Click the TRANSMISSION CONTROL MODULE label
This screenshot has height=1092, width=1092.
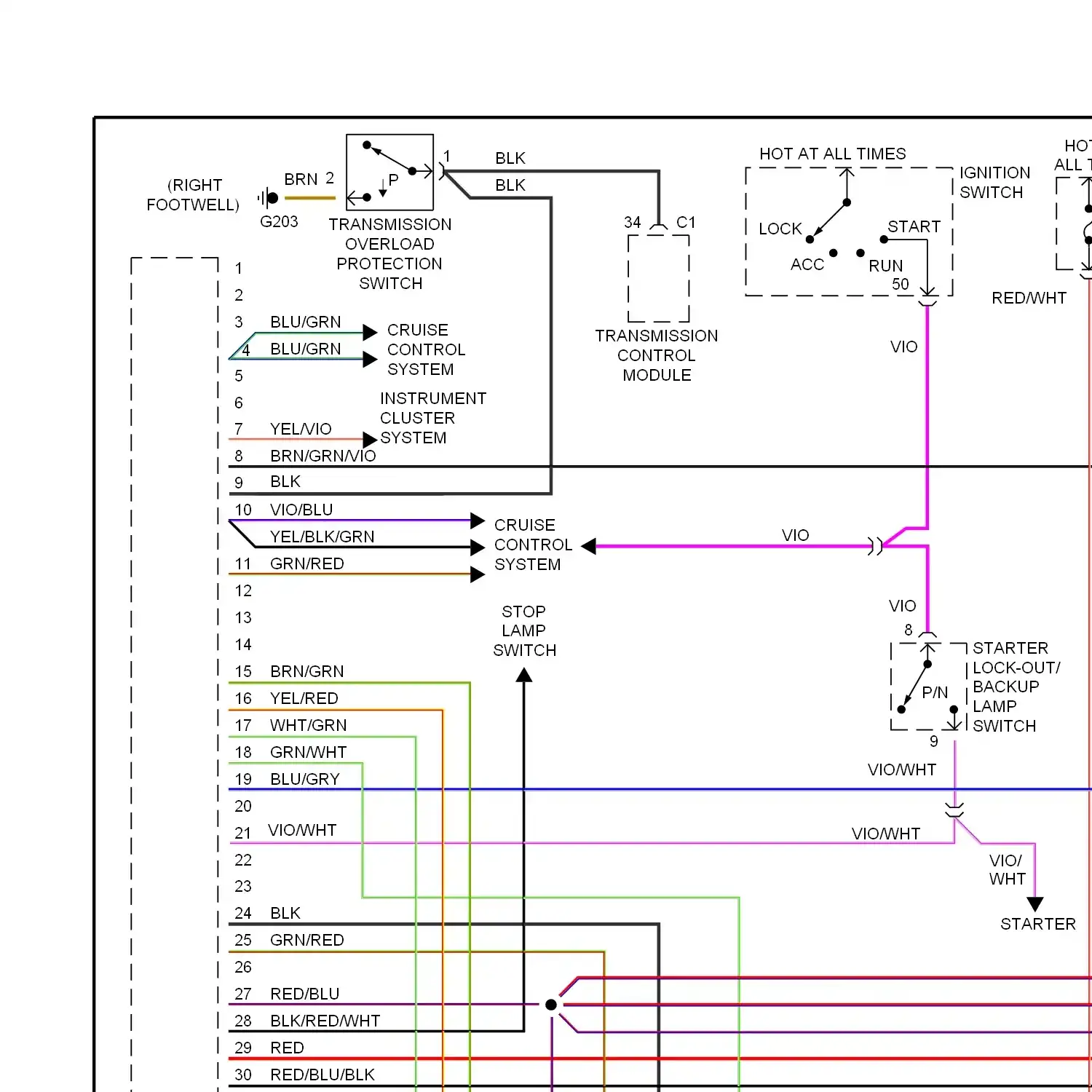click(x=657, y=355)
